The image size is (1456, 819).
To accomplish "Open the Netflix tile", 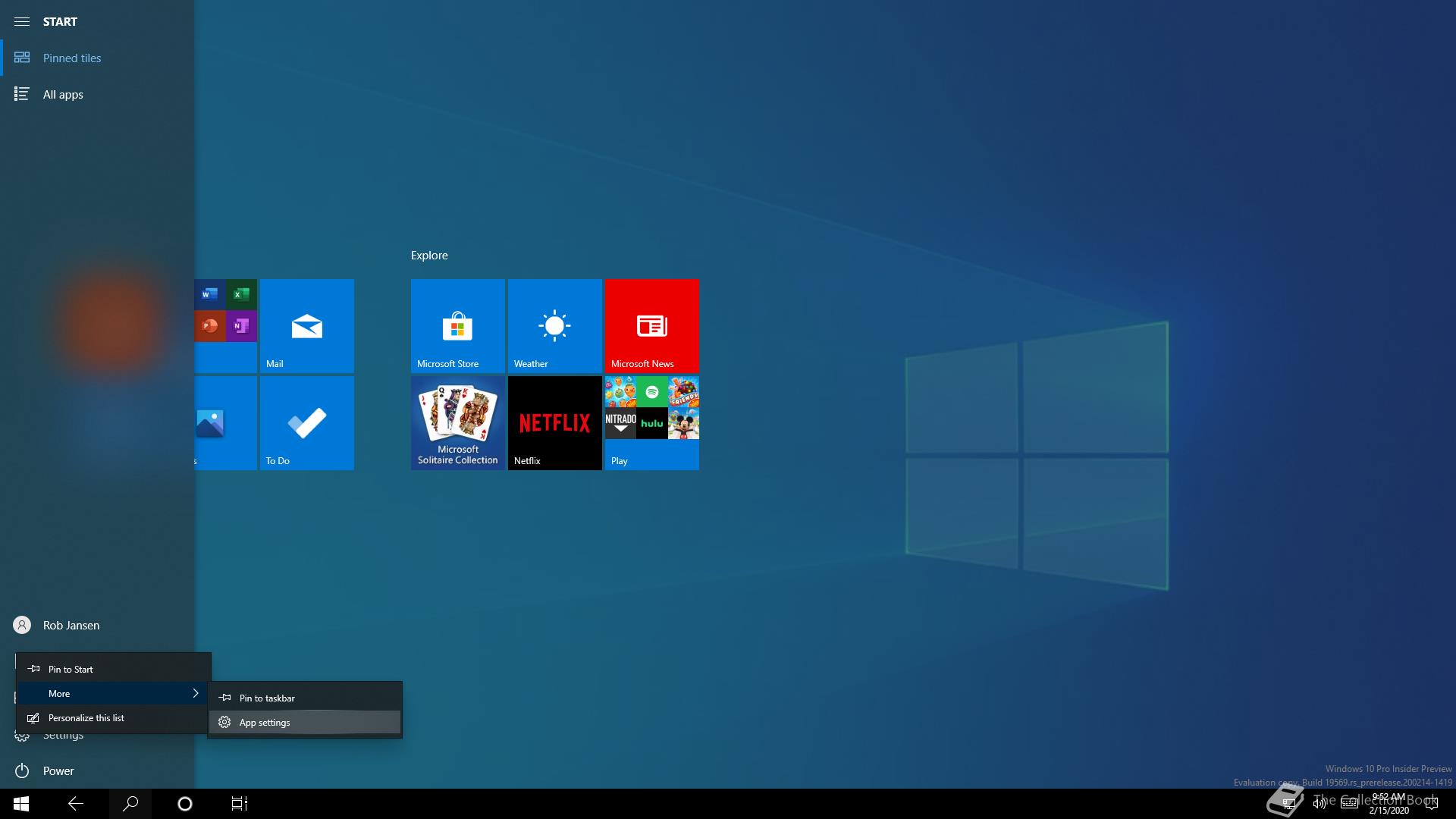I will click(x=555, y=423).
